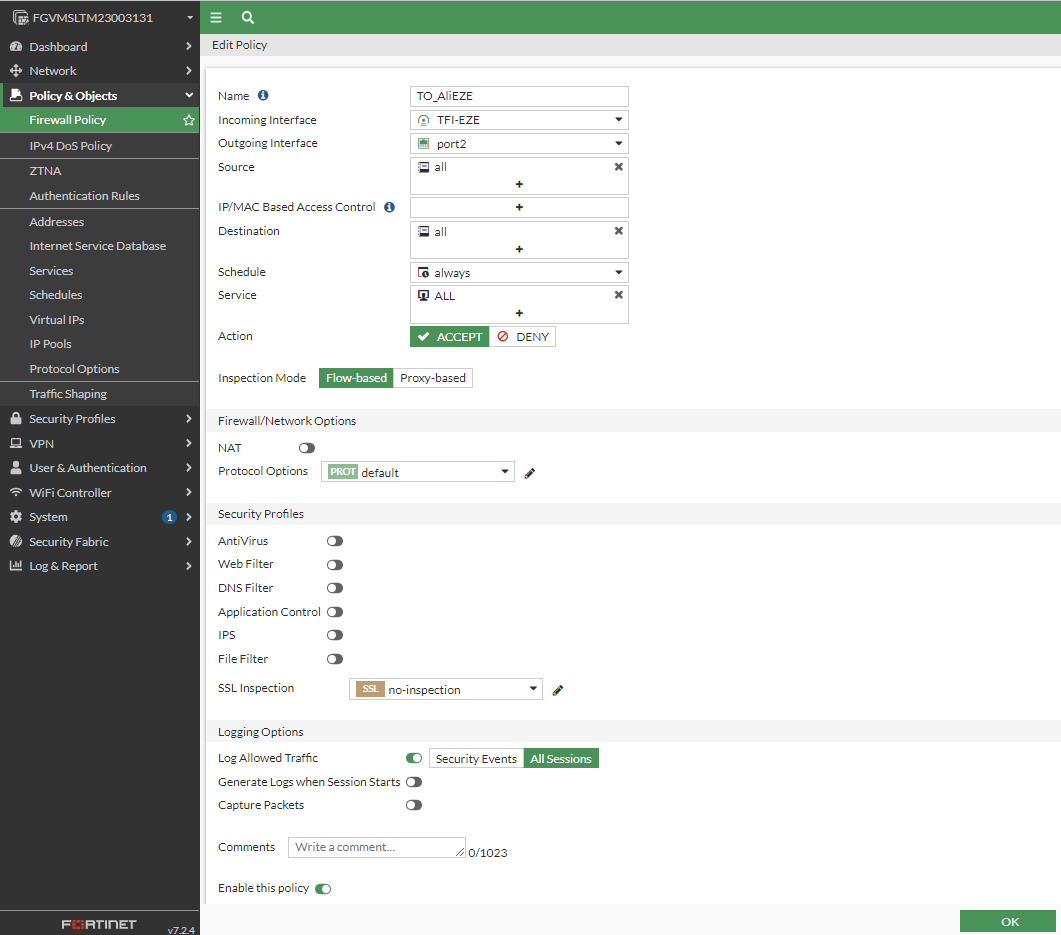
Task: Edit Protocol Options with the pencil icon
Action: point(530,473)
